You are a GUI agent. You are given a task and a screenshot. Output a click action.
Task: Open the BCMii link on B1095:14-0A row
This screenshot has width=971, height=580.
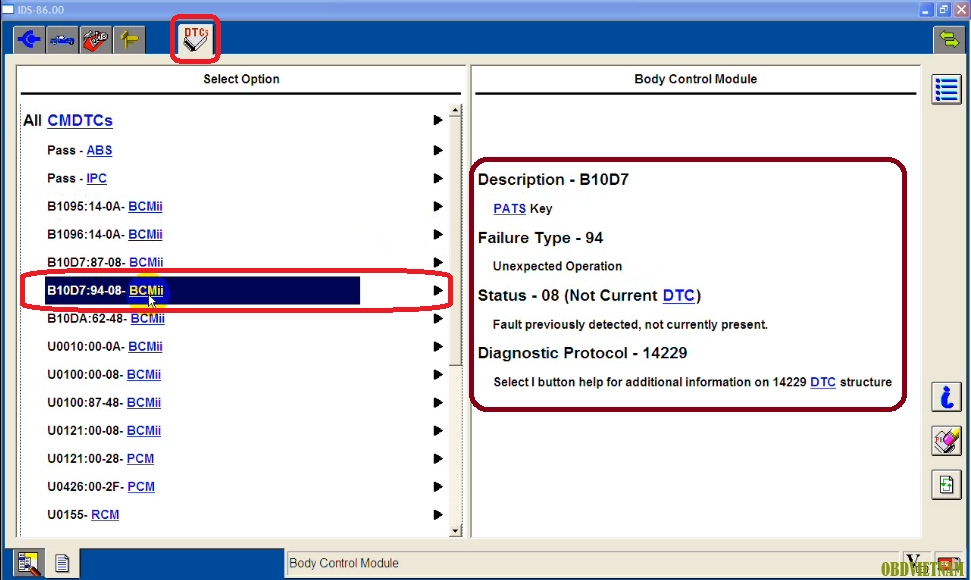(145, 206)
